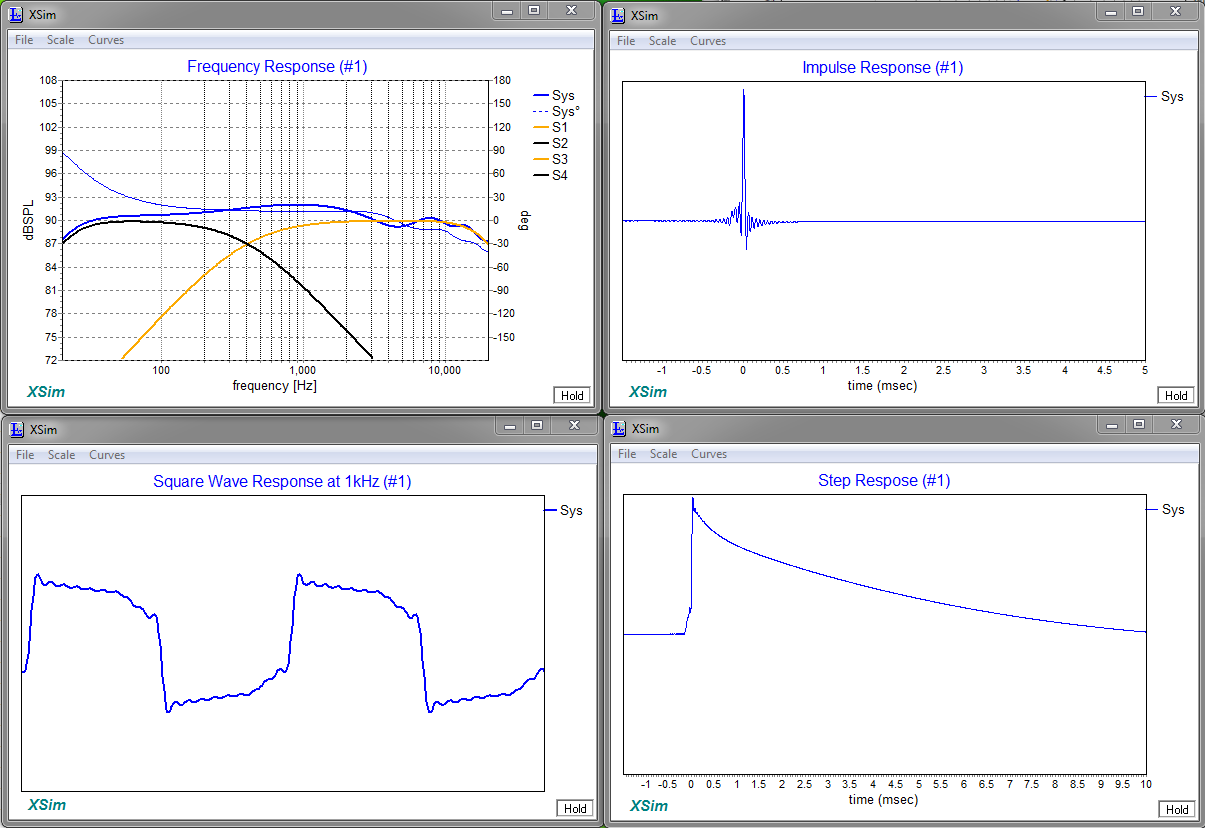Viewport: 1205px width, 828px height.
Task: Maximize the Square Wave Response window
Action: pyautogui.click(x=537, y=425)
